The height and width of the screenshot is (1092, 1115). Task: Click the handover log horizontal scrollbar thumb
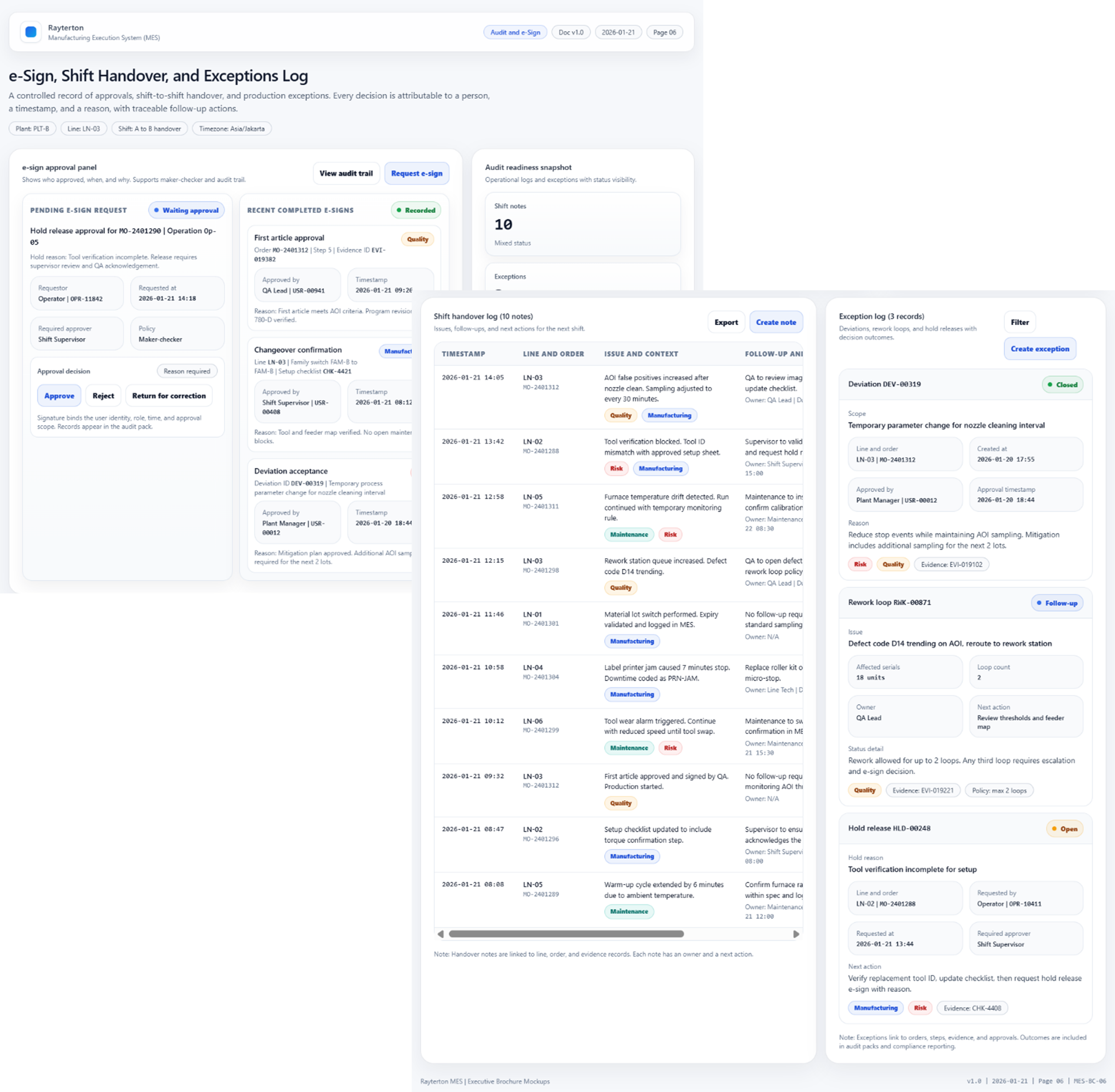pos(566,934)
